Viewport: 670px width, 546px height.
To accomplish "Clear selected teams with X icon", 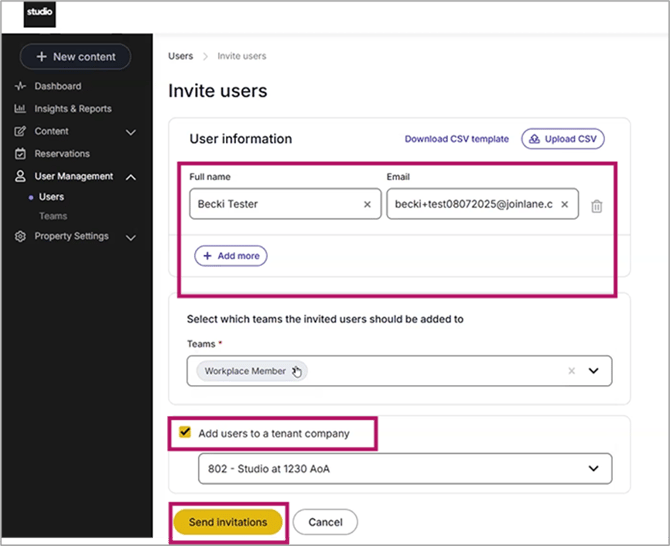I will pos(572,371).
